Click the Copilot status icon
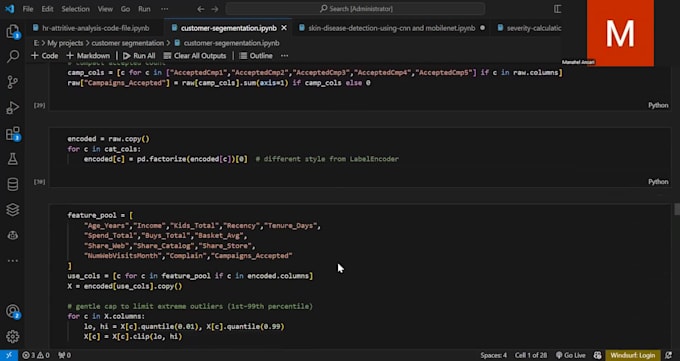This screenshot has height=361, width=680. pos(597,355)
